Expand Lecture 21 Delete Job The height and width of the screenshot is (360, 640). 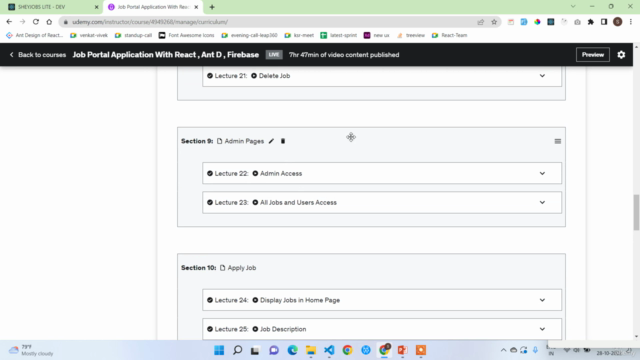pos(542,76)
